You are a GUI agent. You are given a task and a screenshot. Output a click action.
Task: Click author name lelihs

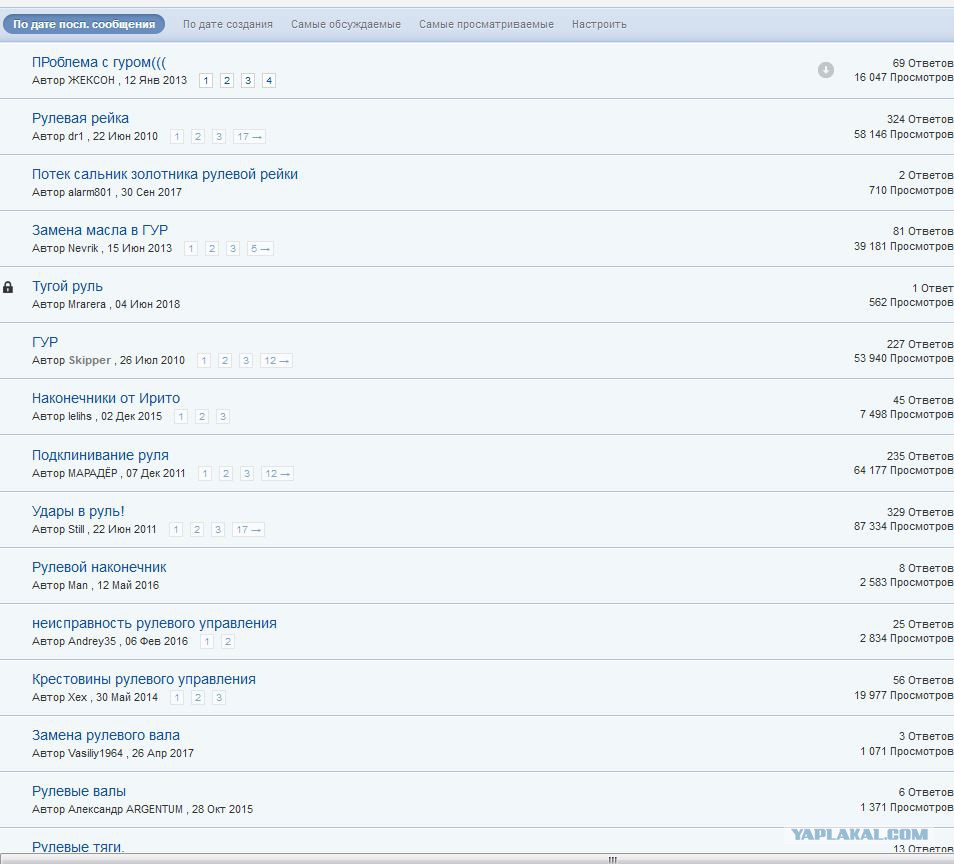(x=80, y=416)
